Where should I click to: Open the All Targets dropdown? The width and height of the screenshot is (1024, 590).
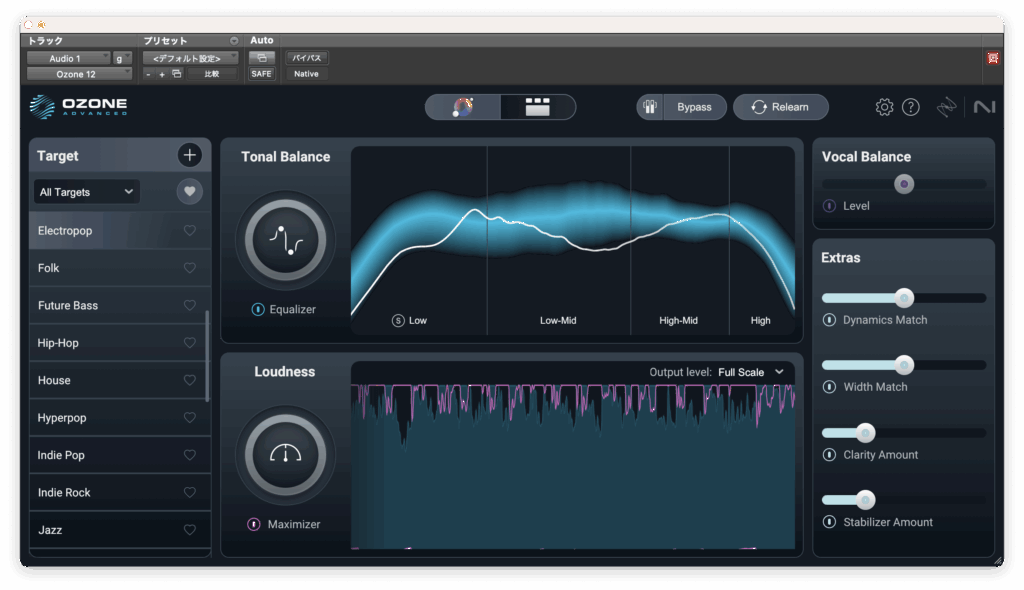[x=86, y=192]
